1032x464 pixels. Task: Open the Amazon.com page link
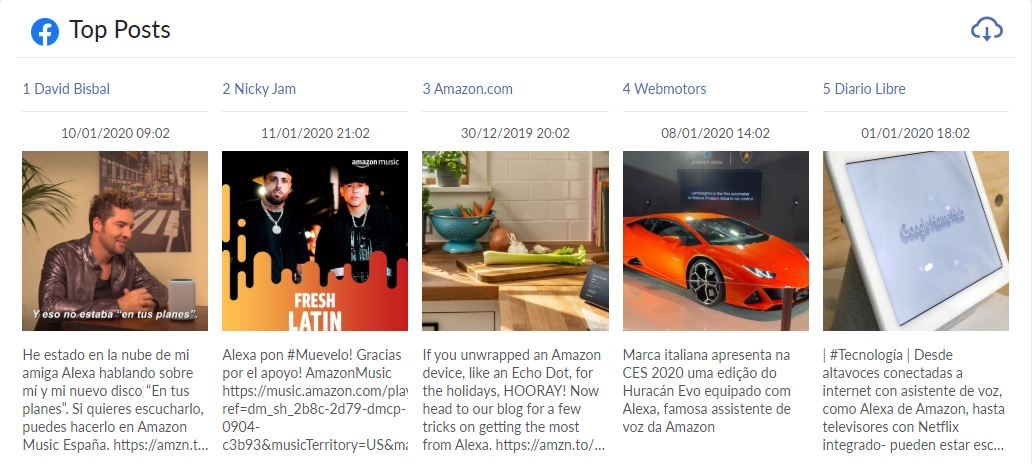coord(467,89)
